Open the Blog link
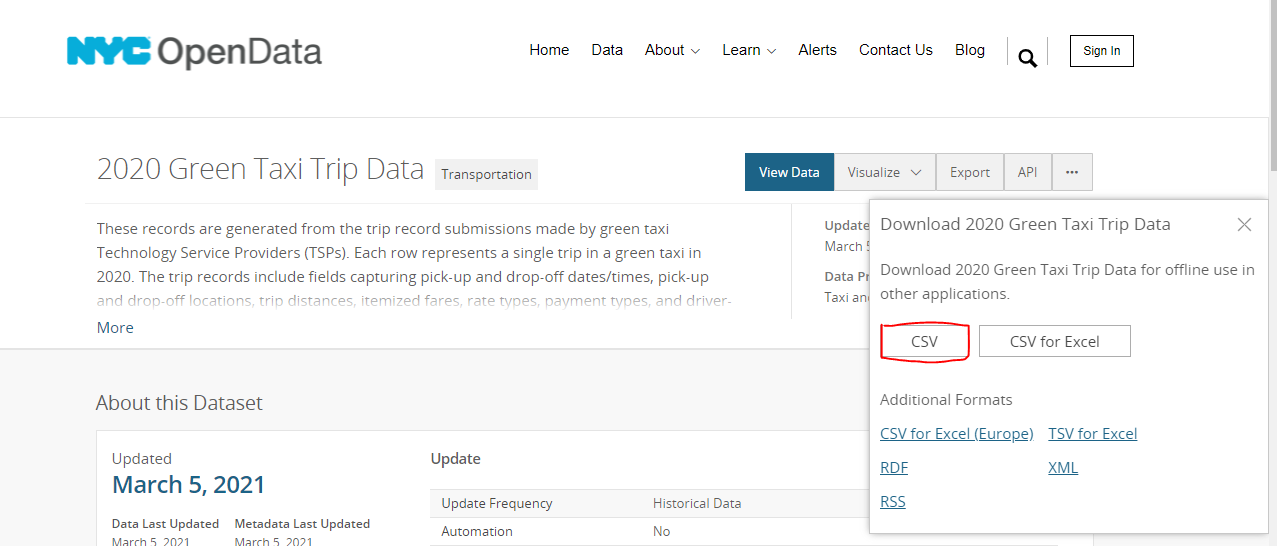Image resolution: width=1277 pixels, height=546 pixels. click(x=970, y=50)
